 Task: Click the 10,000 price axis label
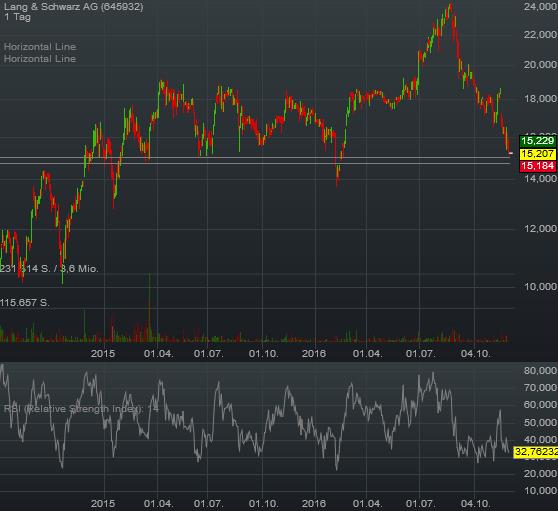pyautogui.click(x=540, y=286)
